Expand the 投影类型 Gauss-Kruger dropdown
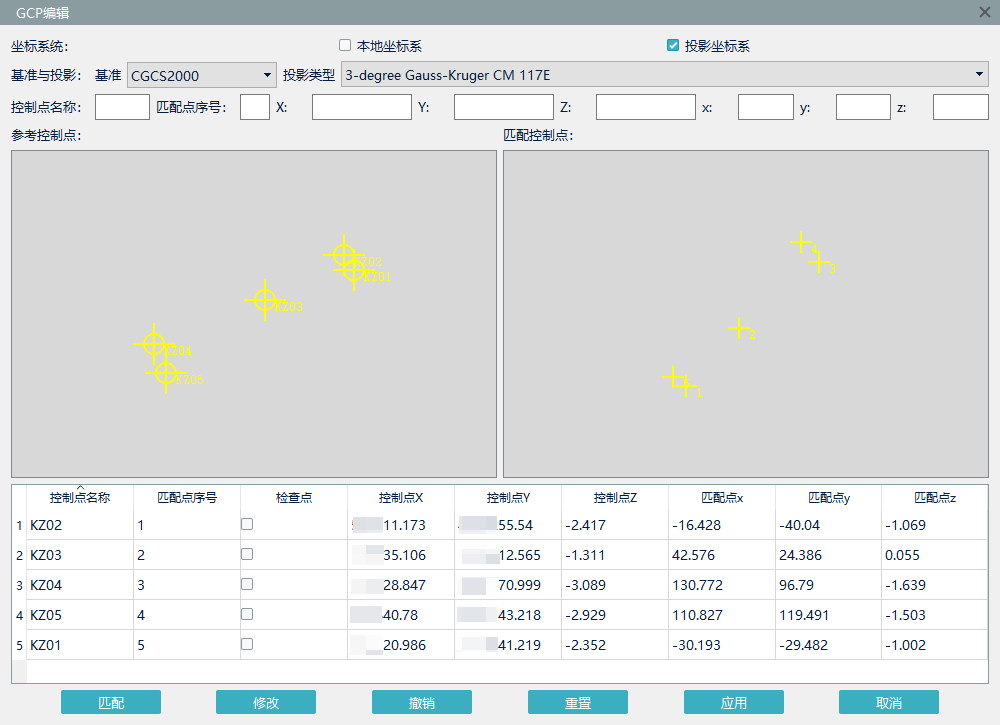The width and height of the screenshot is (1000, 725). point(664,75)
